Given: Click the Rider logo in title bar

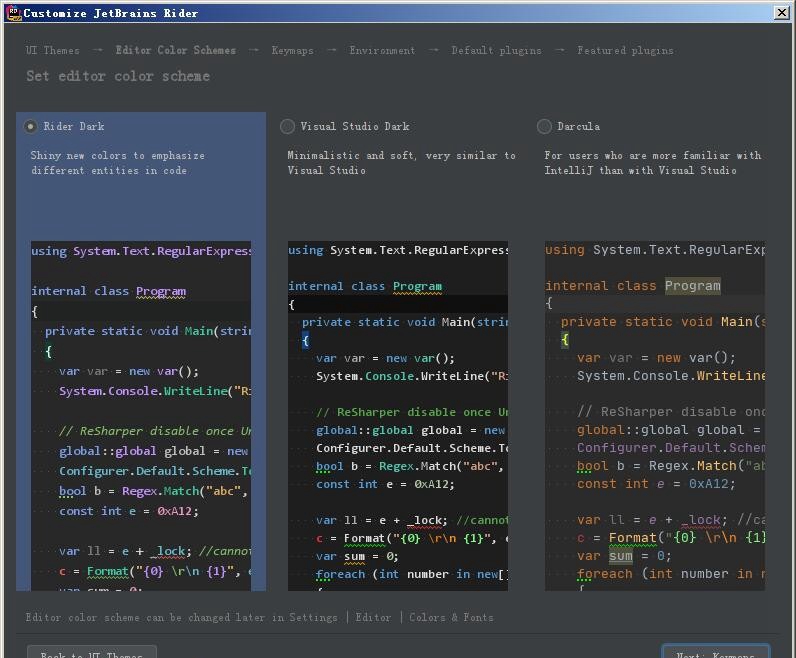Looking at the screenshot, I should point(14,13).
